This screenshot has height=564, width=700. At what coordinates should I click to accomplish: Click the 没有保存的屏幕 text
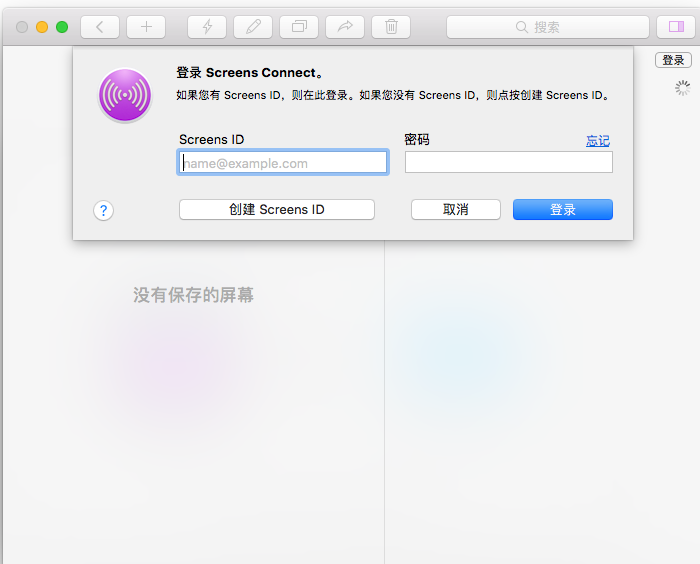(x=193, y=295)
